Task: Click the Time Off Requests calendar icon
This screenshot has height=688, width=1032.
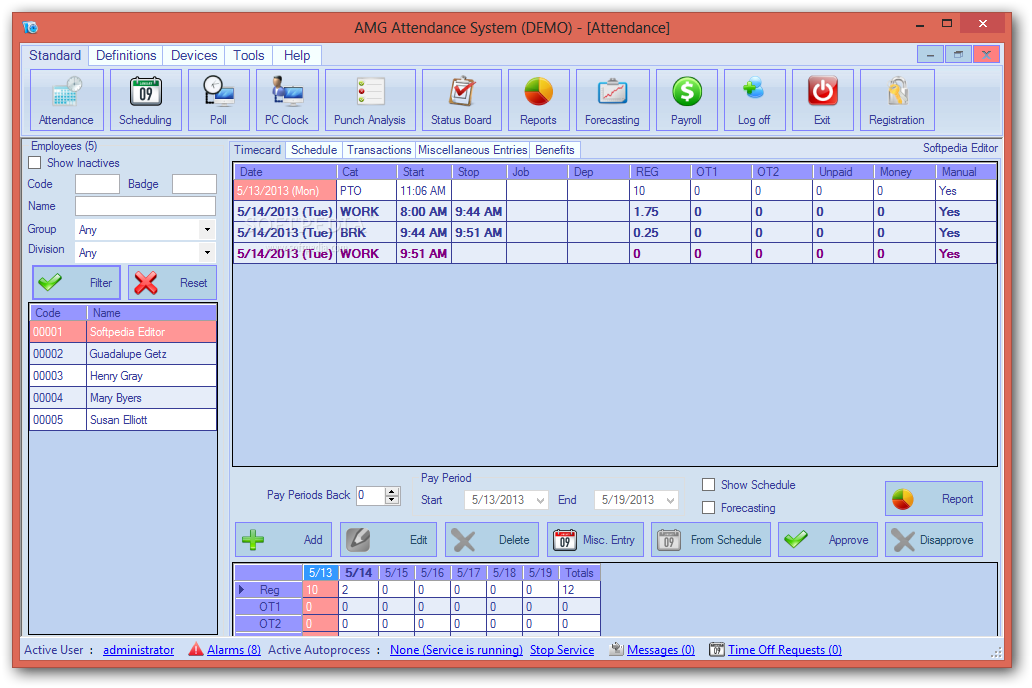Action: (x=717, y=650)
